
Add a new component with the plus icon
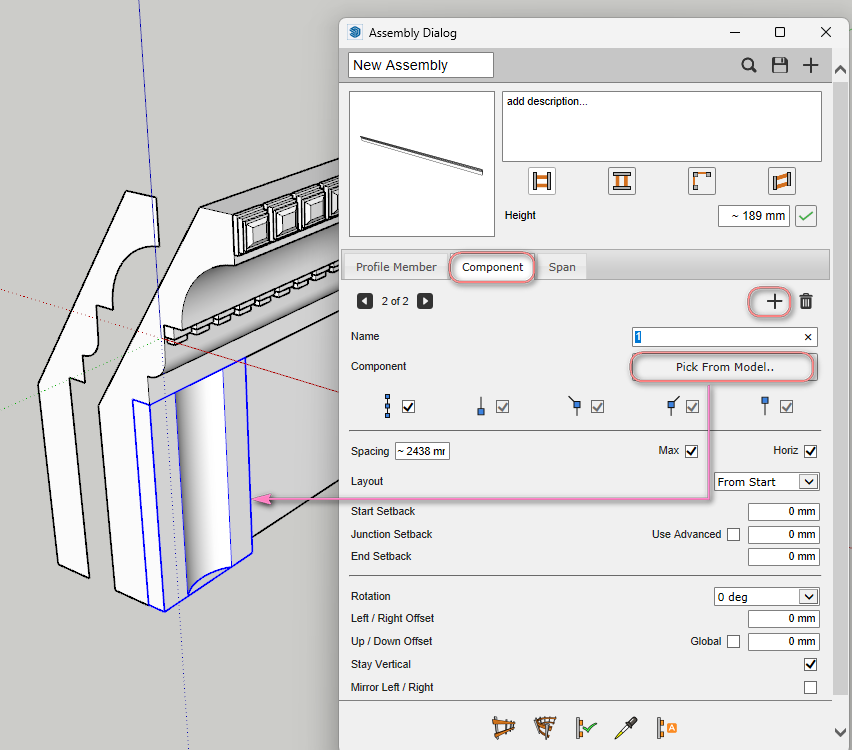coord(771,301)
